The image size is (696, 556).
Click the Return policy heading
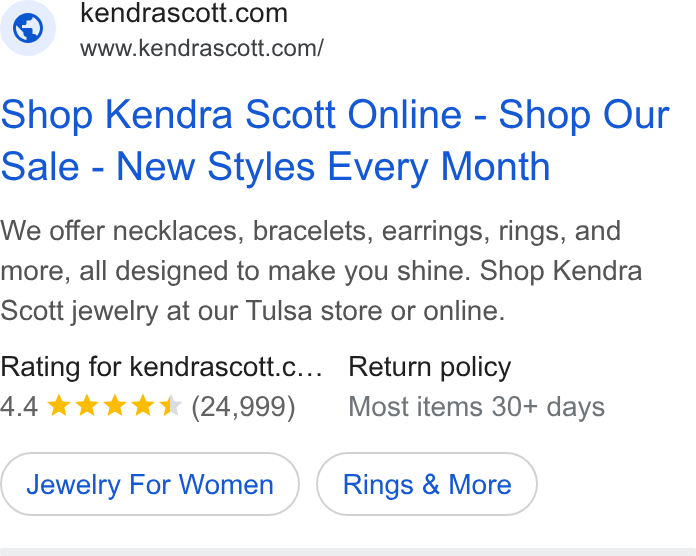(x=430, y=367)
